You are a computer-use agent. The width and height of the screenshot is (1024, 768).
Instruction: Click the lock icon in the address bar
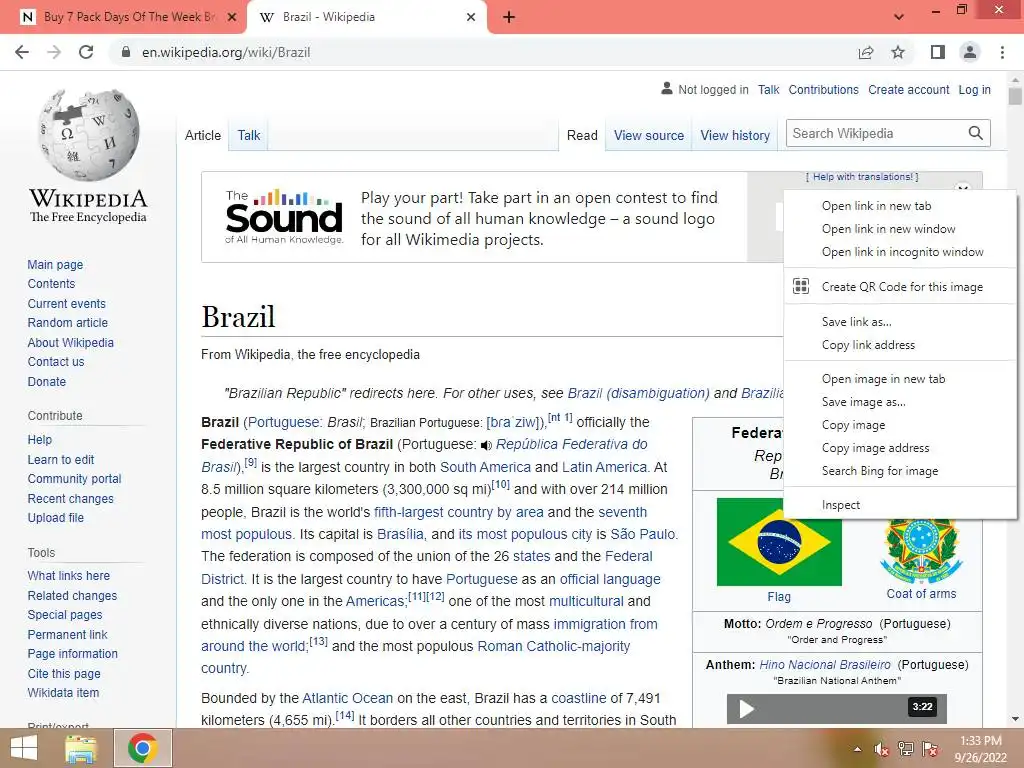pyautogui.click(x=126, y=52)
